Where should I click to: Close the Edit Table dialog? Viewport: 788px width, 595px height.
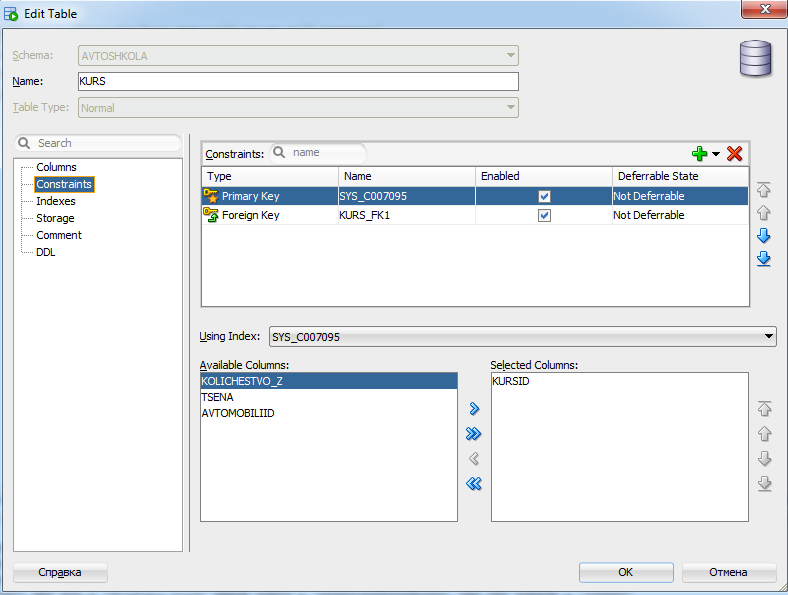[764, 9]
